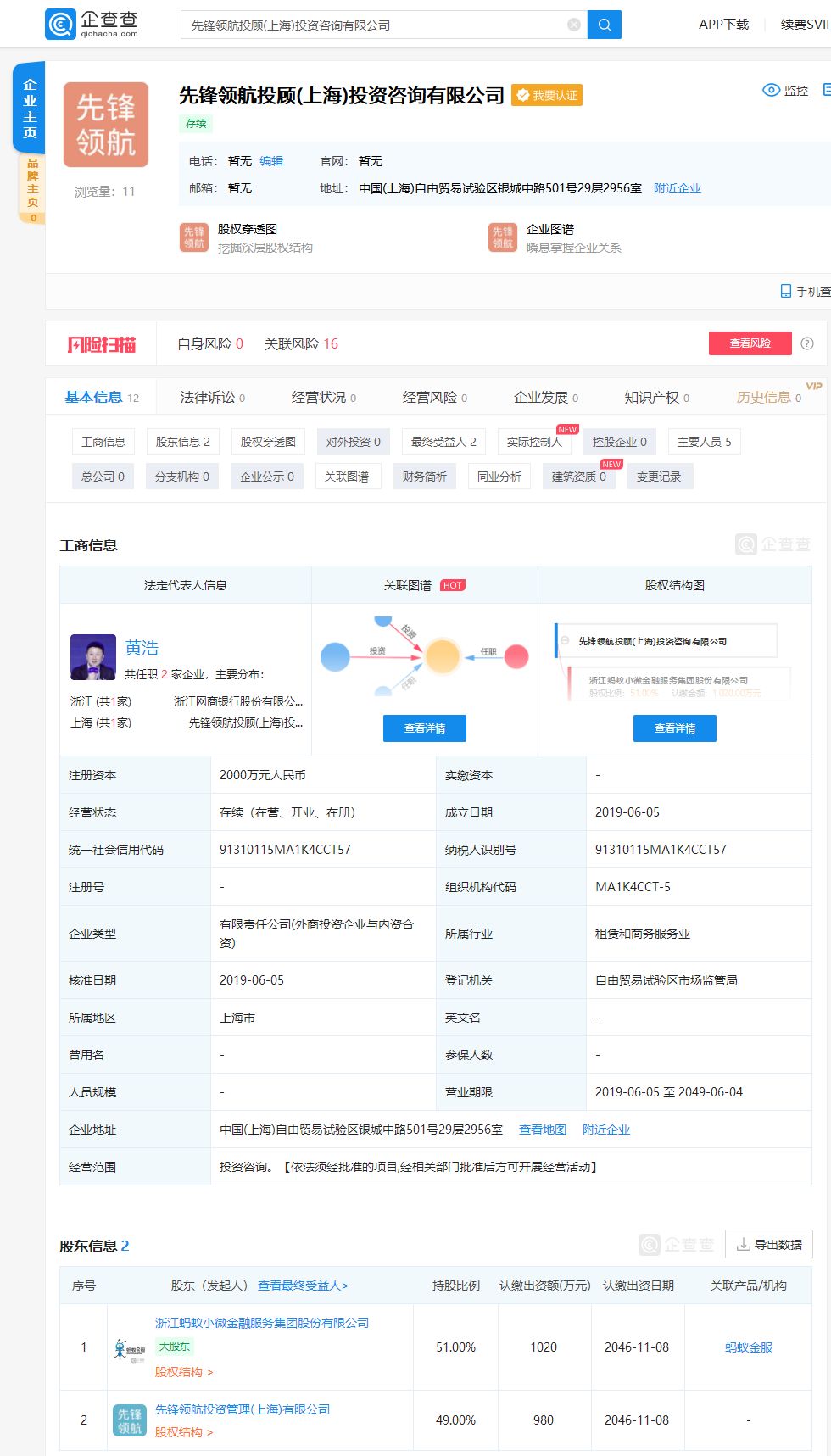Click the 实际控制人 NEW button

pyautogui.click(x=534, y=442)
